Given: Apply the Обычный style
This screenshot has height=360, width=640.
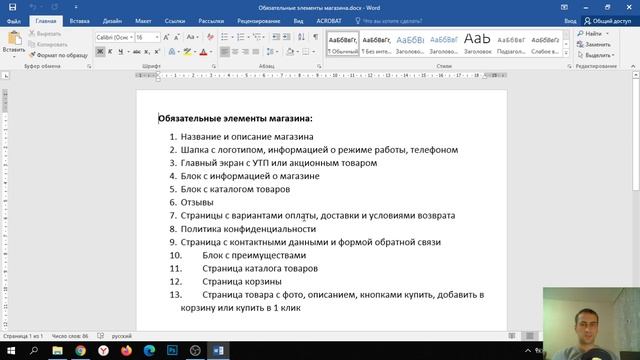Looking at the screenshot, I should [343, 44].
